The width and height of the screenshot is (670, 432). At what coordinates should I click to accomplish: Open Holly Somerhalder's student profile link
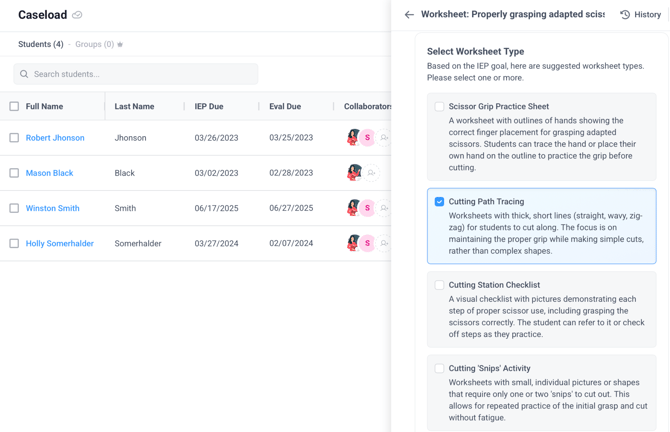[60, 243]
